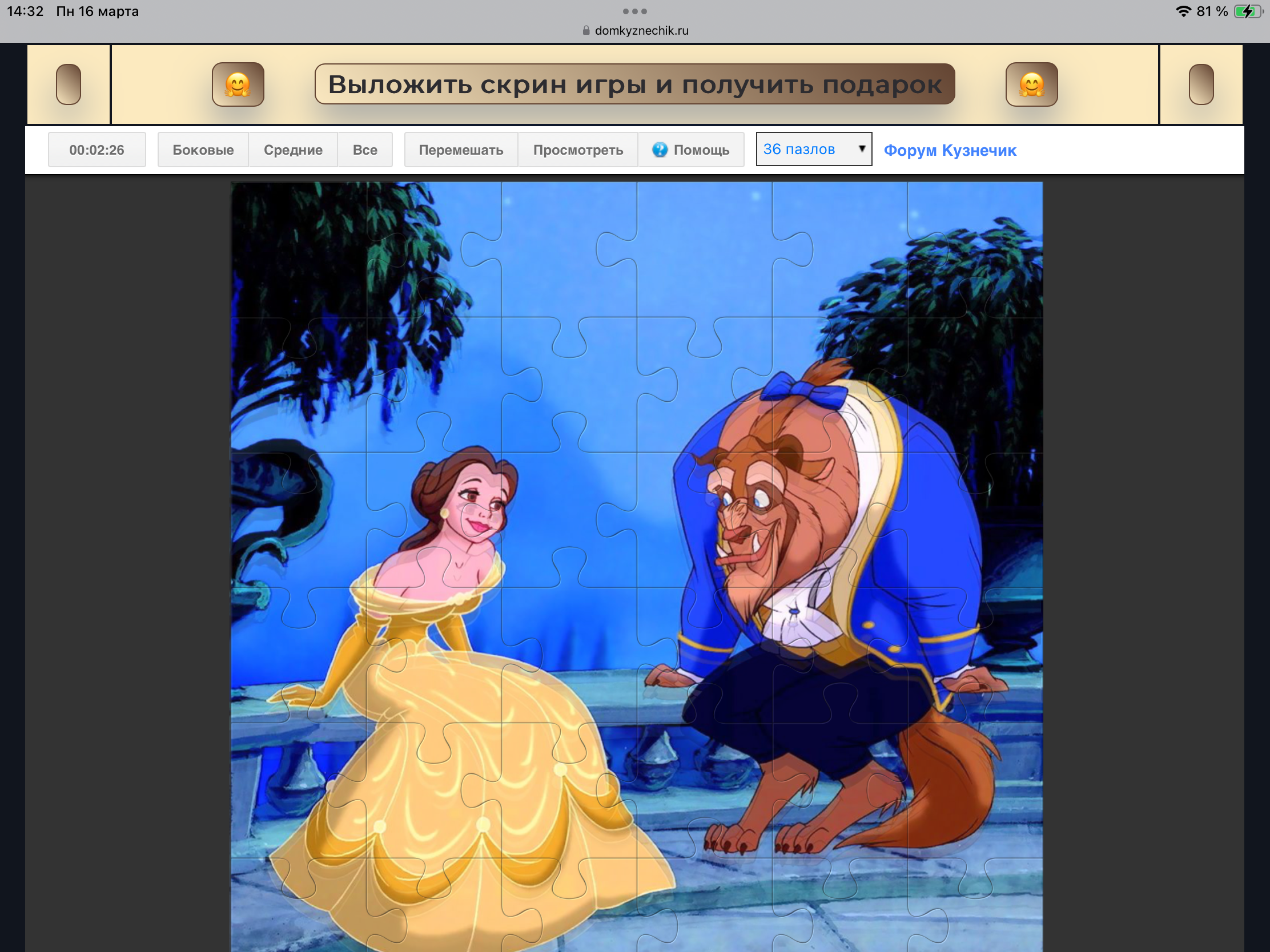The height and width of the screenshot is (952, 1270).
Task: Show only Боковые edge pieces
Action: 203,150
